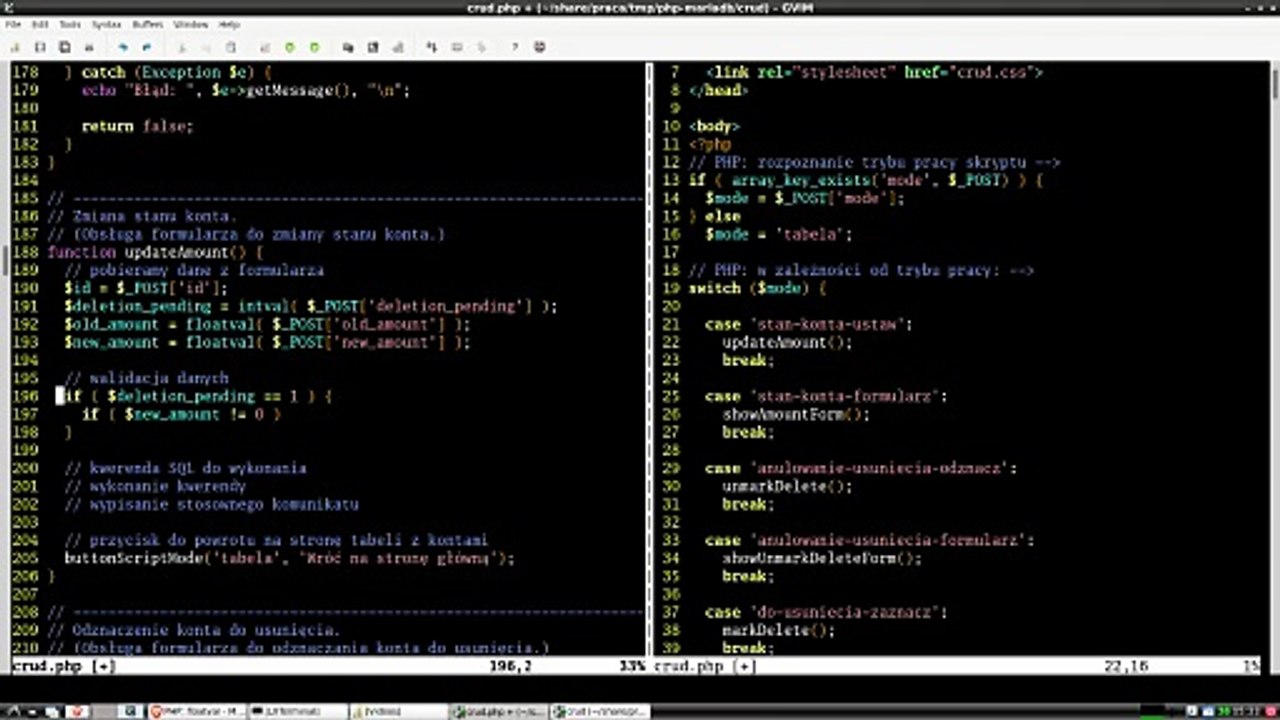The height and width of the screenshot is (720, 1280).
Task: Click 'unmarkDelete();' on line 30
Action: pos(787,486)
